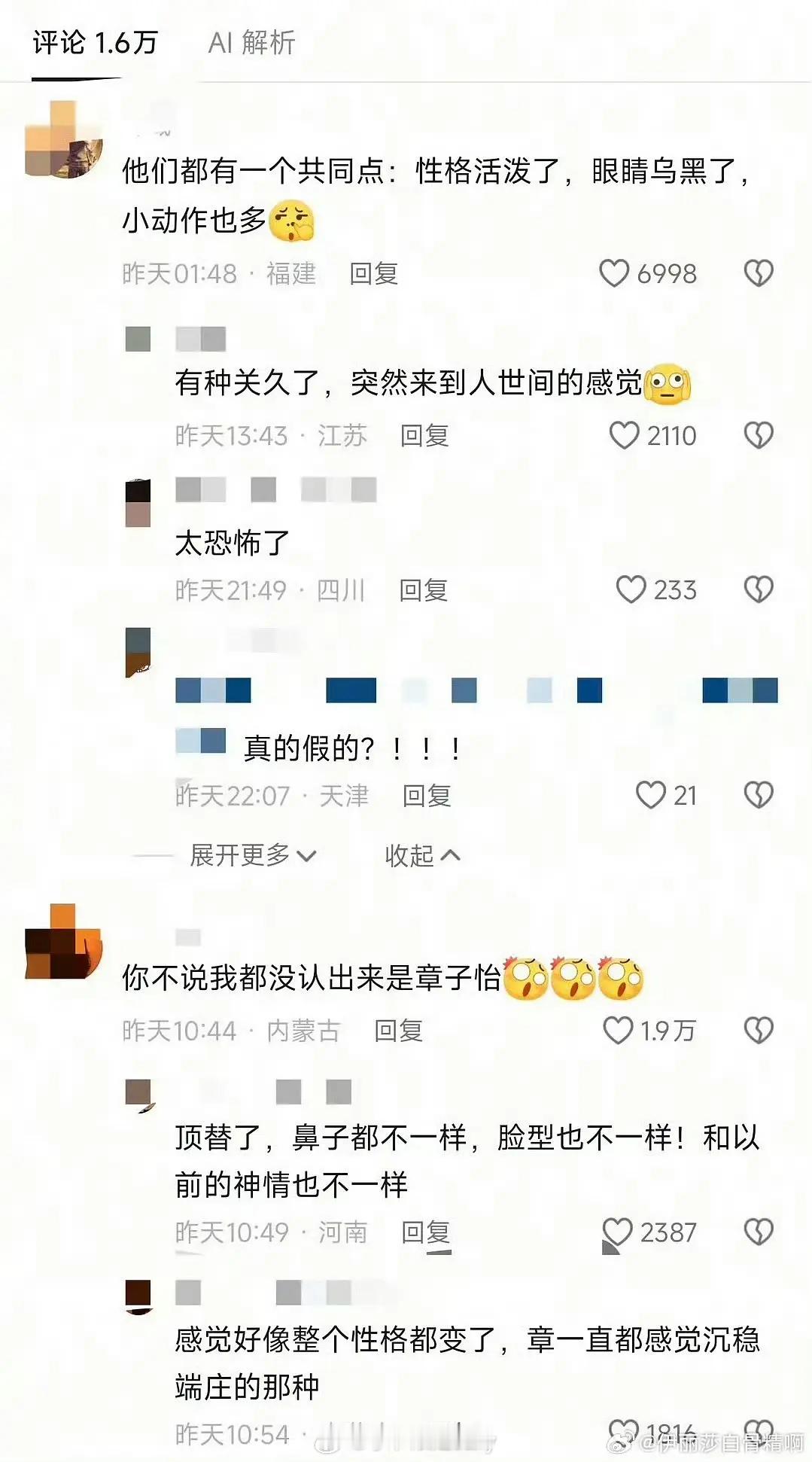Toggle dislike on the 真的假的 reply
Screen dimensions: 812x1462
click(x=759, y=795)
